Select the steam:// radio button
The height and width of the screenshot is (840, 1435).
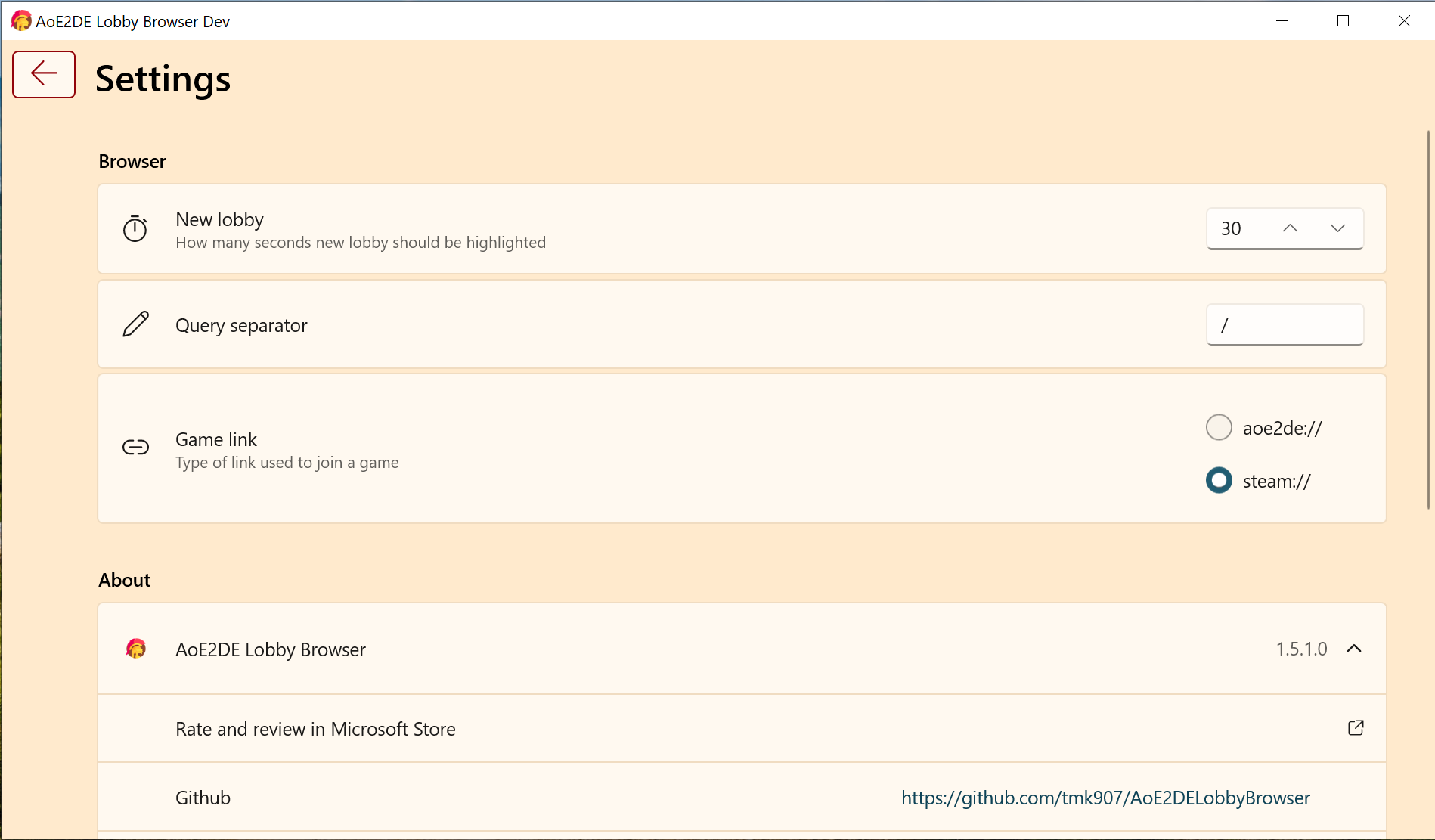(x=1219, y=481)
